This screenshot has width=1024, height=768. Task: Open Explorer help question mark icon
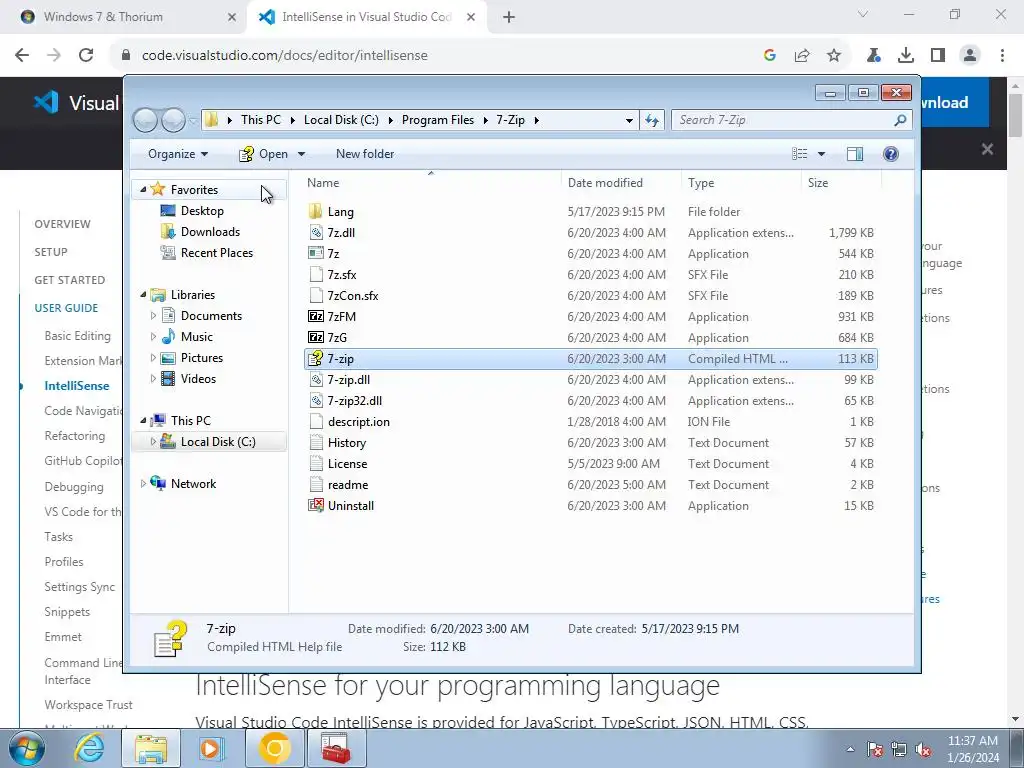click(x=891, y=154)
